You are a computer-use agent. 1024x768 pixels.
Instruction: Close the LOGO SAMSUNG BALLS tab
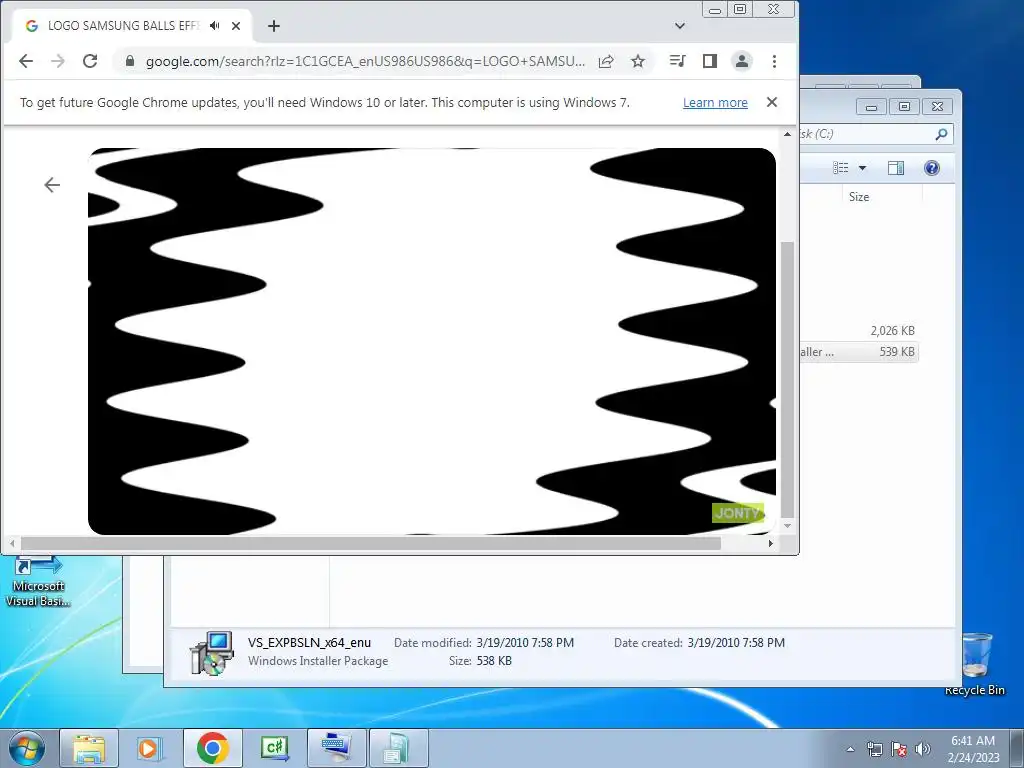pyautogui.click(x=236, y=26)
